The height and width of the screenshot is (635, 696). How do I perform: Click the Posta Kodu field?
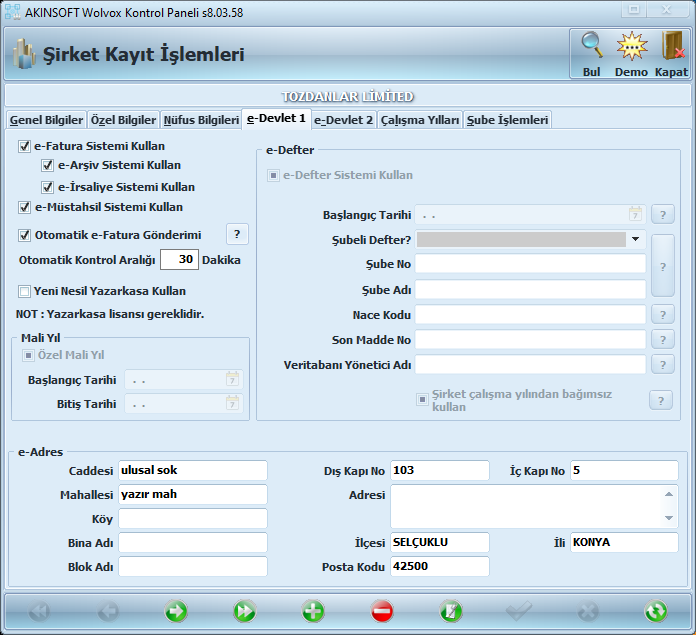coord(440,566)
